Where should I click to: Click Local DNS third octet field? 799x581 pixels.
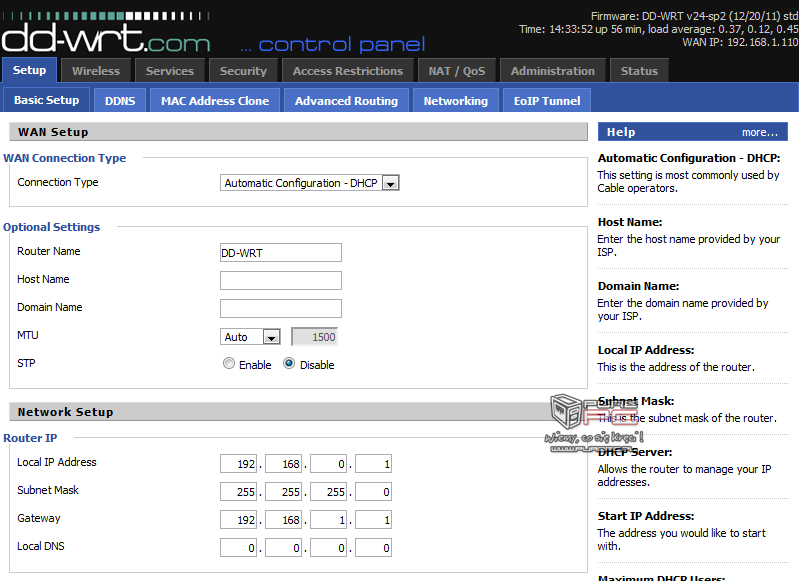click(x=329, y=548)
